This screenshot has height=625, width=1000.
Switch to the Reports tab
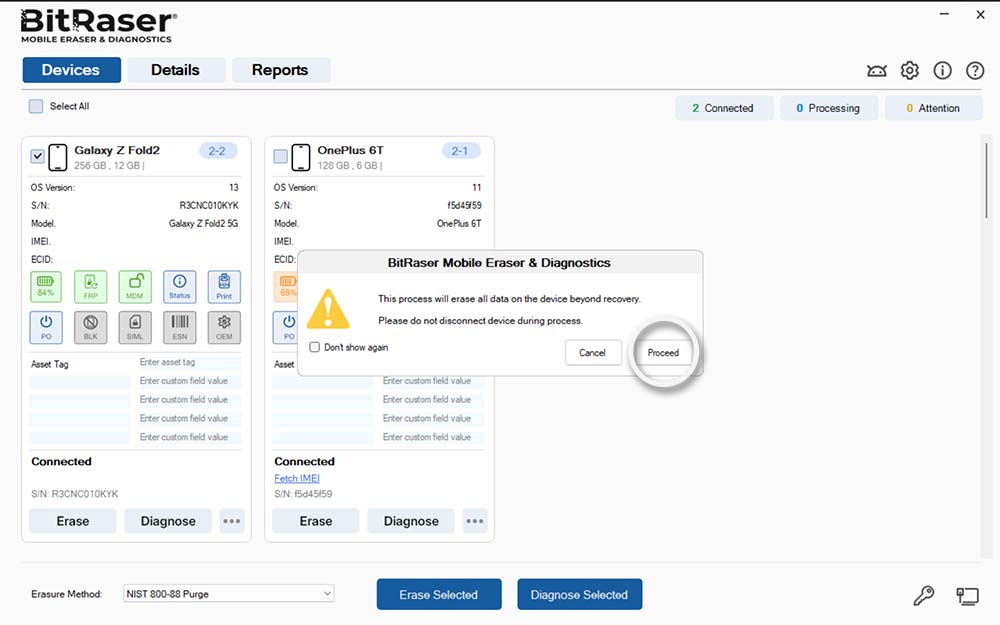pos(281,70)
